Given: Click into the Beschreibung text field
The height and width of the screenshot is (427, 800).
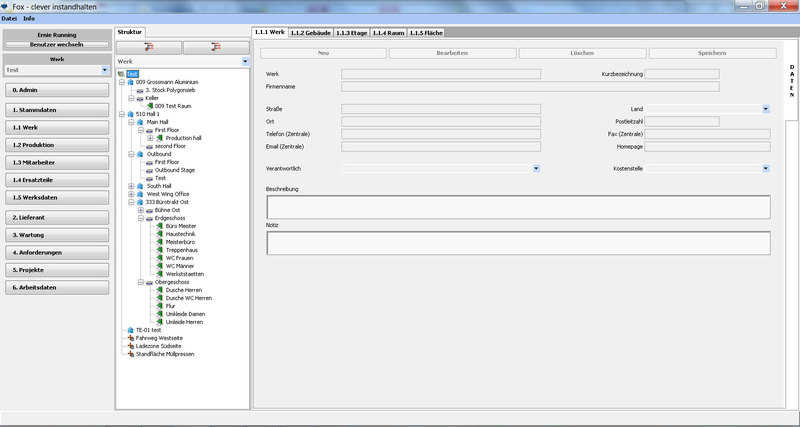Looking at the screenshot, I should click(517, 206).
